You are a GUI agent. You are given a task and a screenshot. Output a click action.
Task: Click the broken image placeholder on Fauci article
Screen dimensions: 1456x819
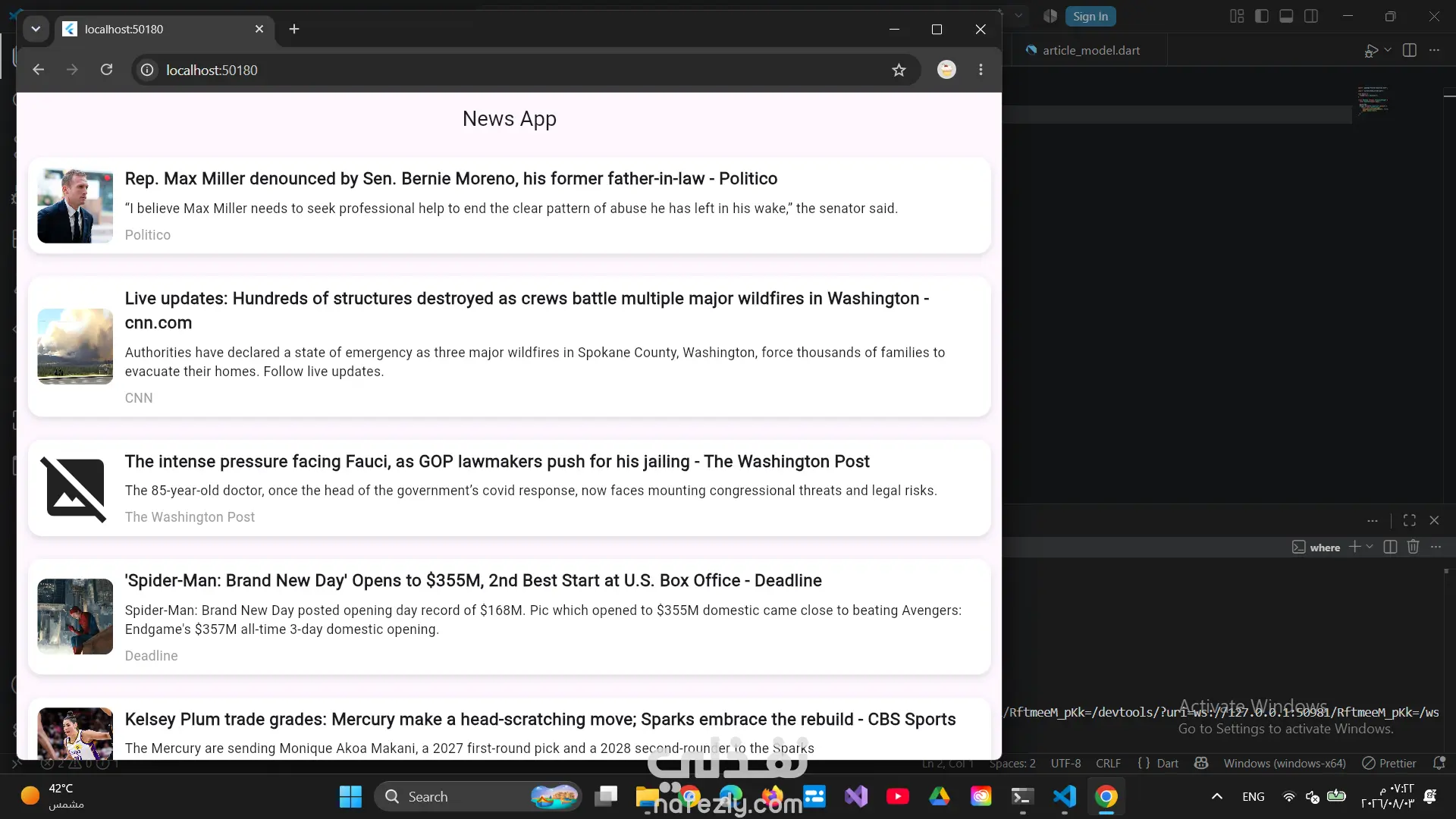[x=75, y=488]
